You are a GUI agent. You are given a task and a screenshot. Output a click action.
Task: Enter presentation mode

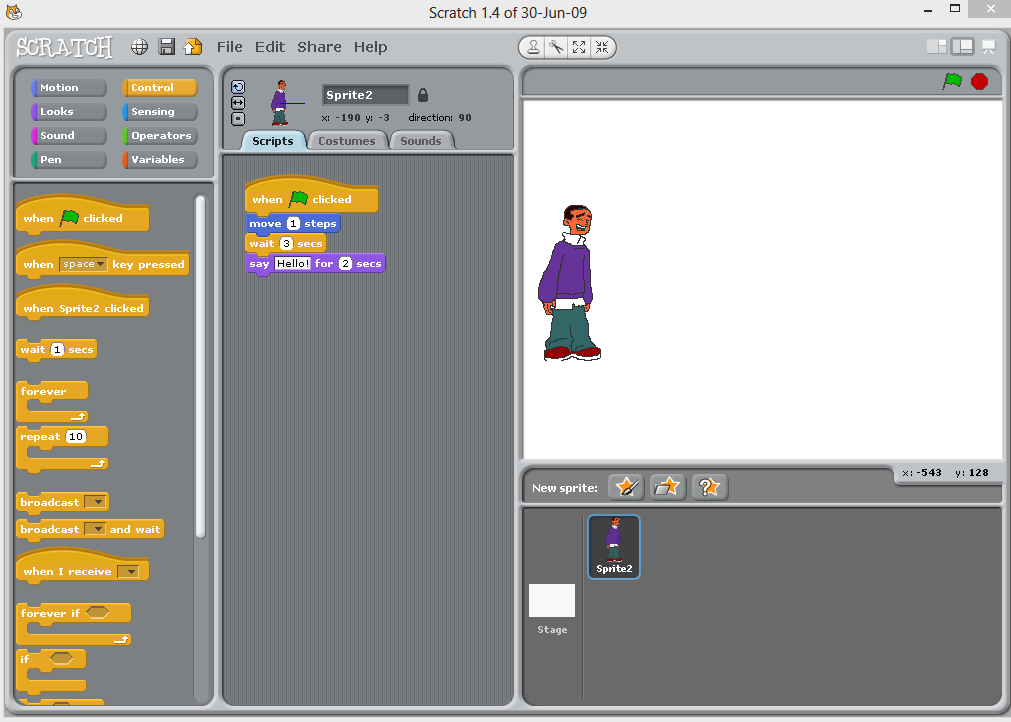click(x=988, y=46)
